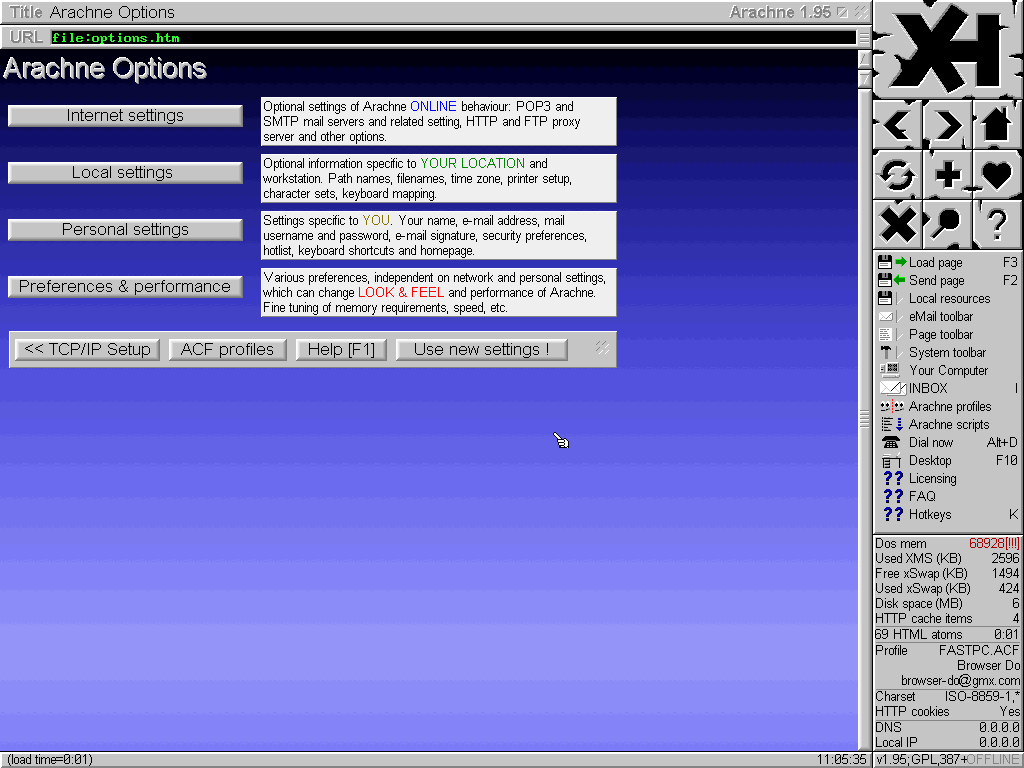The width and height of the screenshot is (1024, 768).
Task: Stop loading with the X icon
Action: (x=897, y=224)
